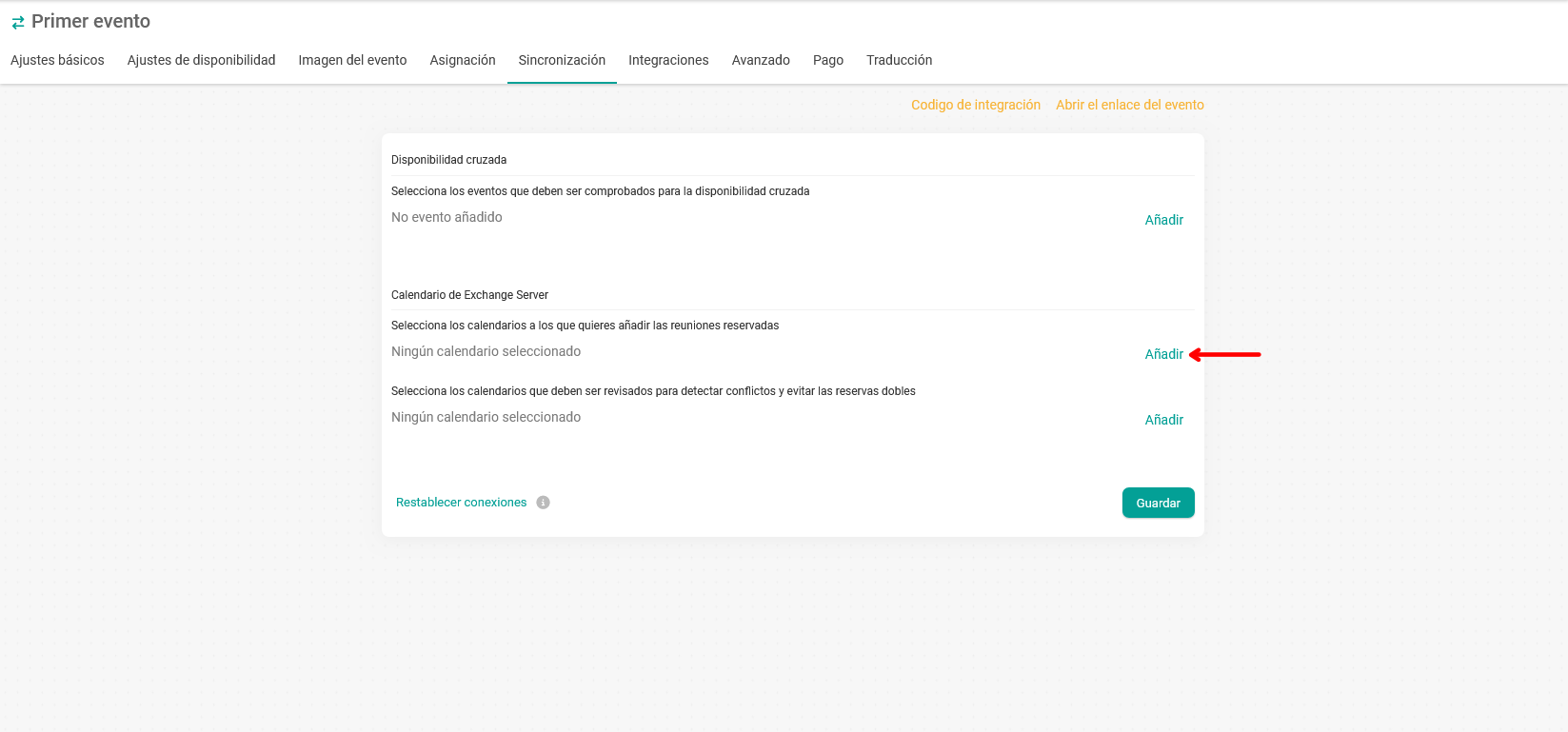Save settings with the Guardar button

pos(1158,503)
